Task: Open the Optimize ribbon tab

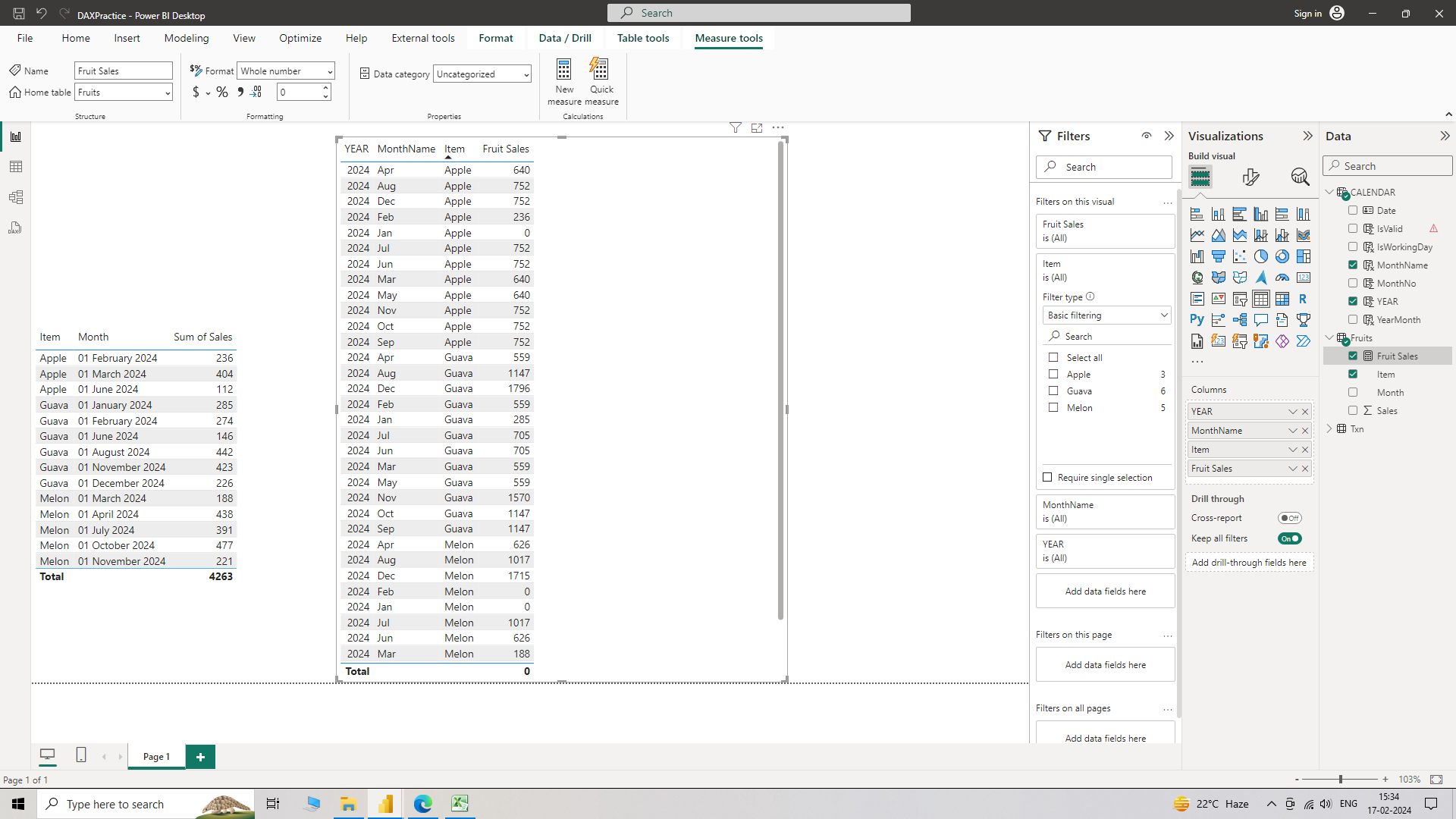Action: pos(300,38)
